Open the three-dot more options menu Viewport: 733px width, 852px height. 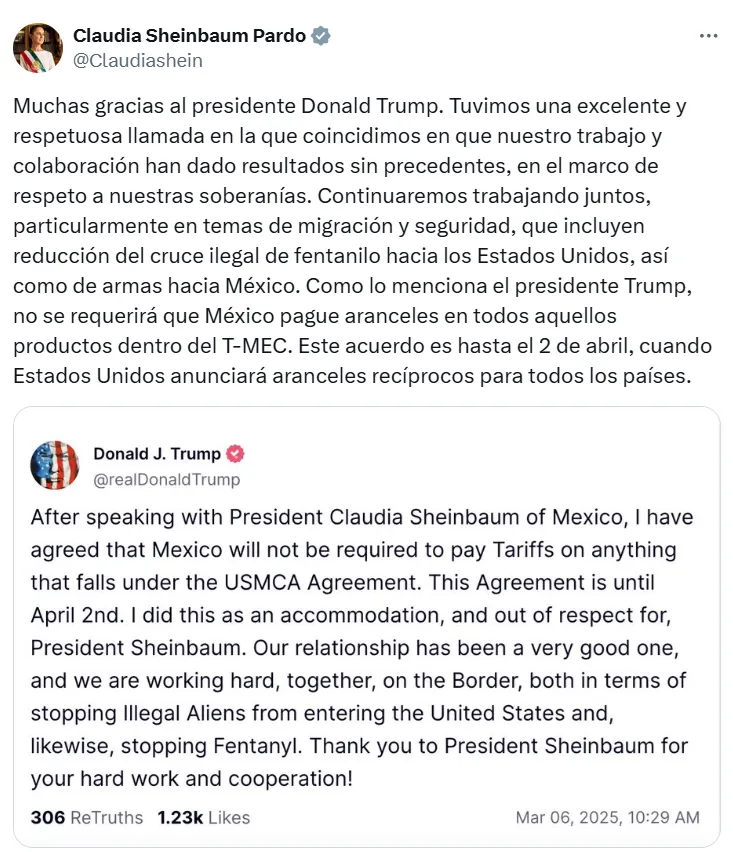(708, 35)
